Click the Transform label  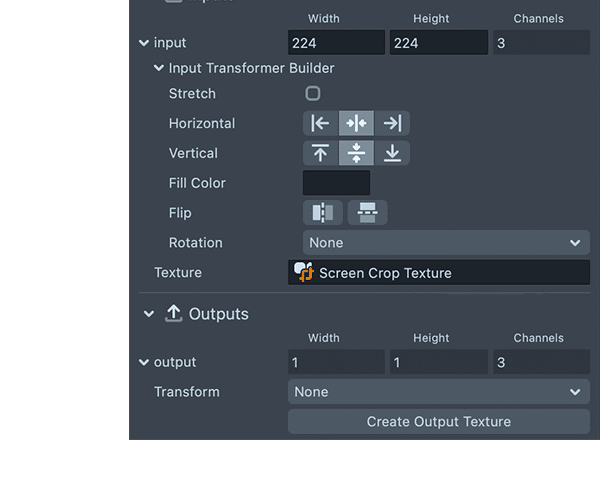tap(187, 392)
